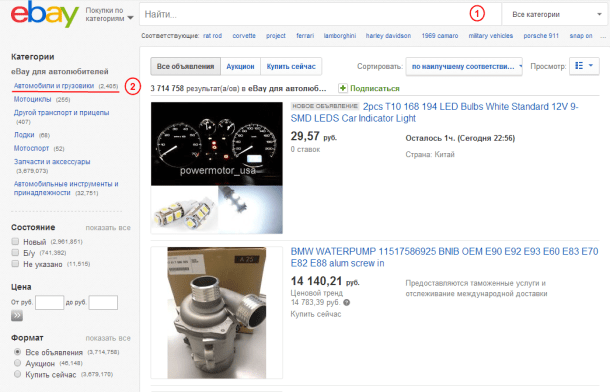
Task: Open the list view Просмотр icon
Action: (x=584, y=66)
